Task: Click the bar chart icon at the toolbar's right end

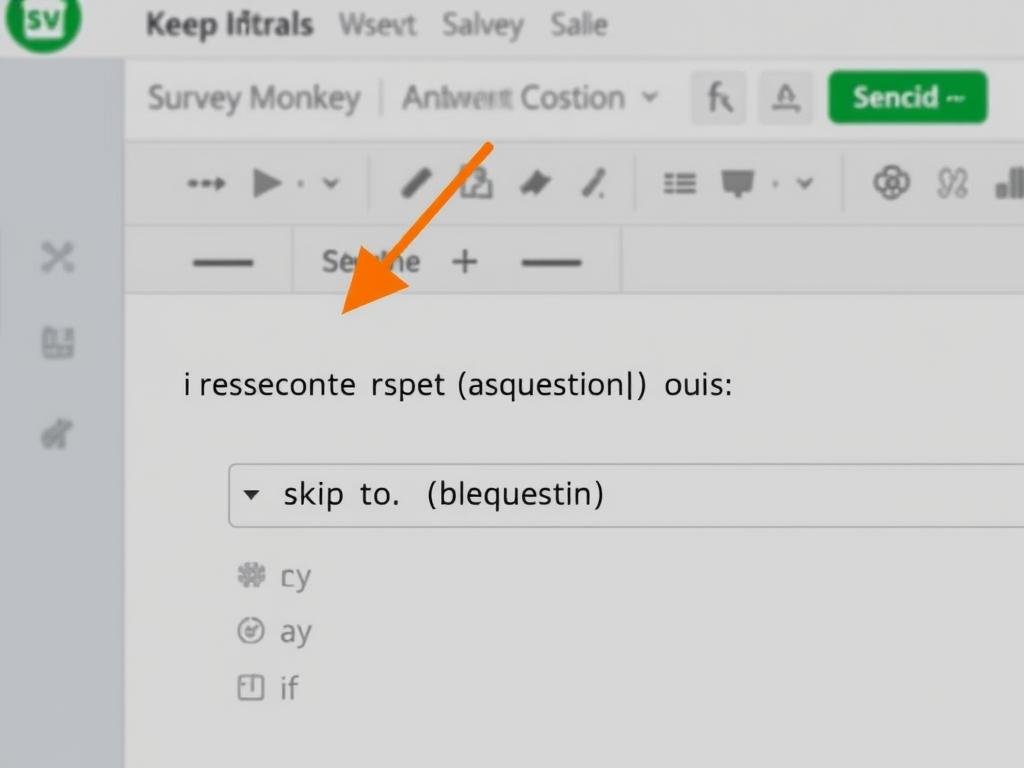Action: [1012, 182]
